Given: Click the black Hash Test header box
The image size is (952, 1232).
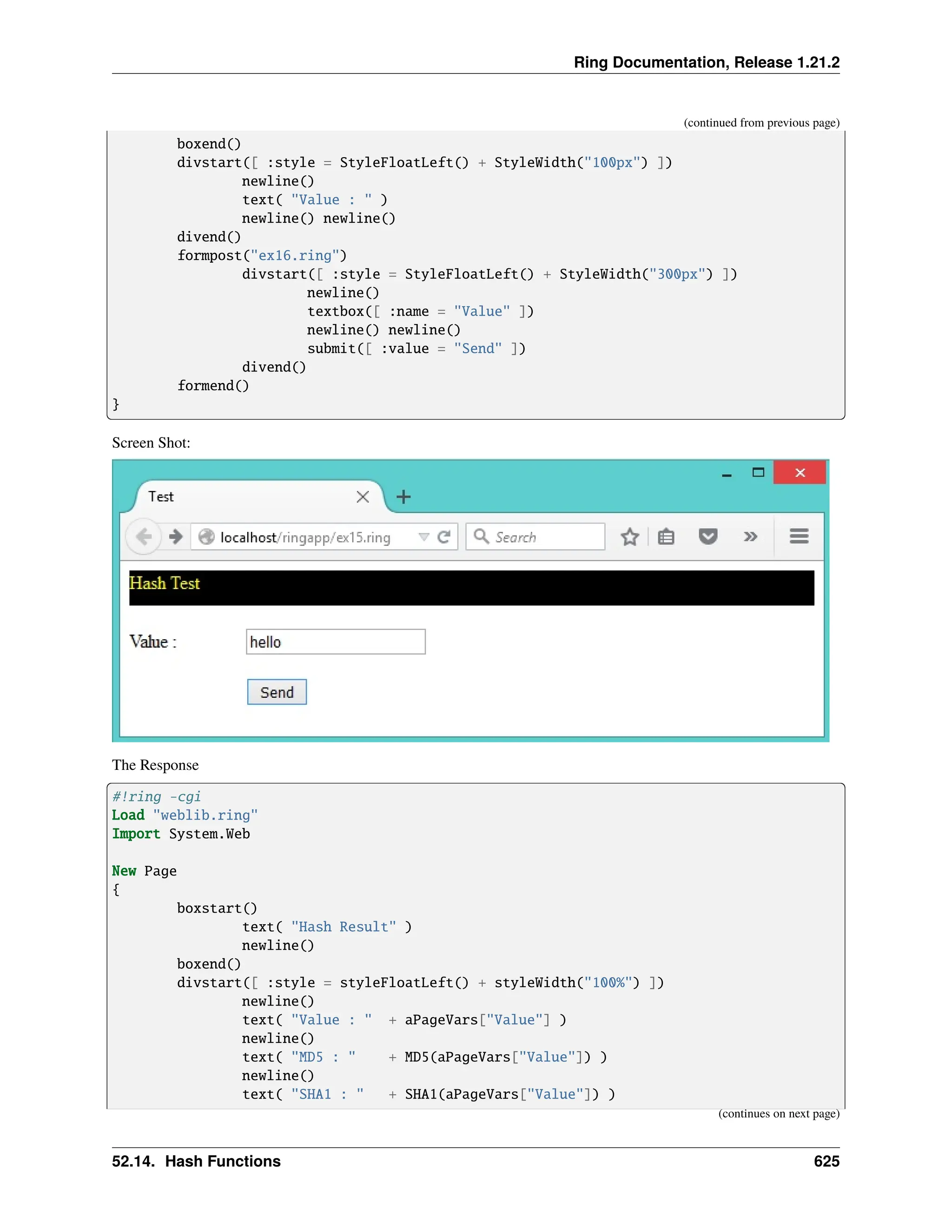Looking at the screenshot, I should click(x=471, y=588).
